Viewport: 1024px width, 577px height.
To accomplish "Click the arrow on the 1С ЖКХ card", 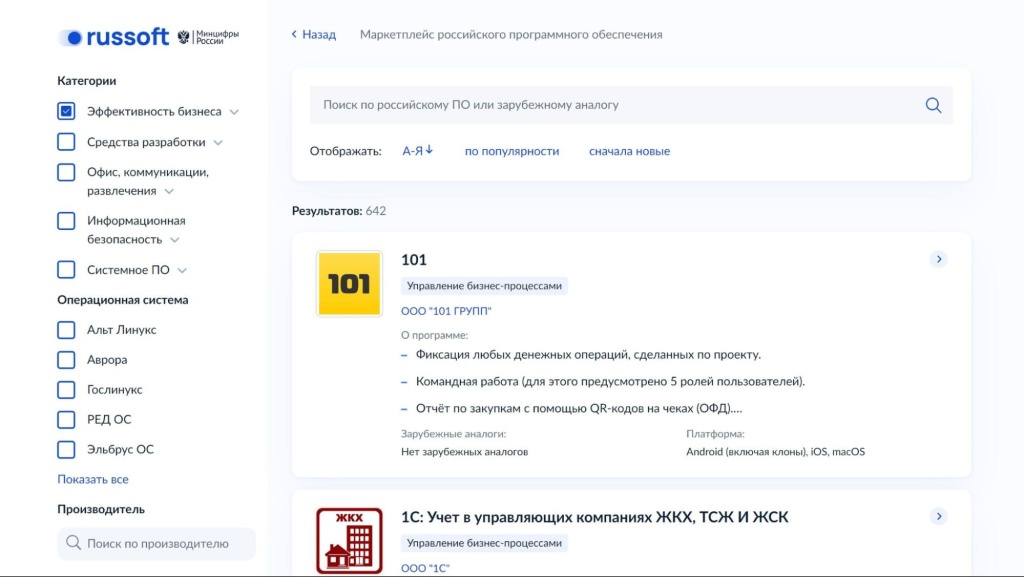I will click(x=938, y=516).
